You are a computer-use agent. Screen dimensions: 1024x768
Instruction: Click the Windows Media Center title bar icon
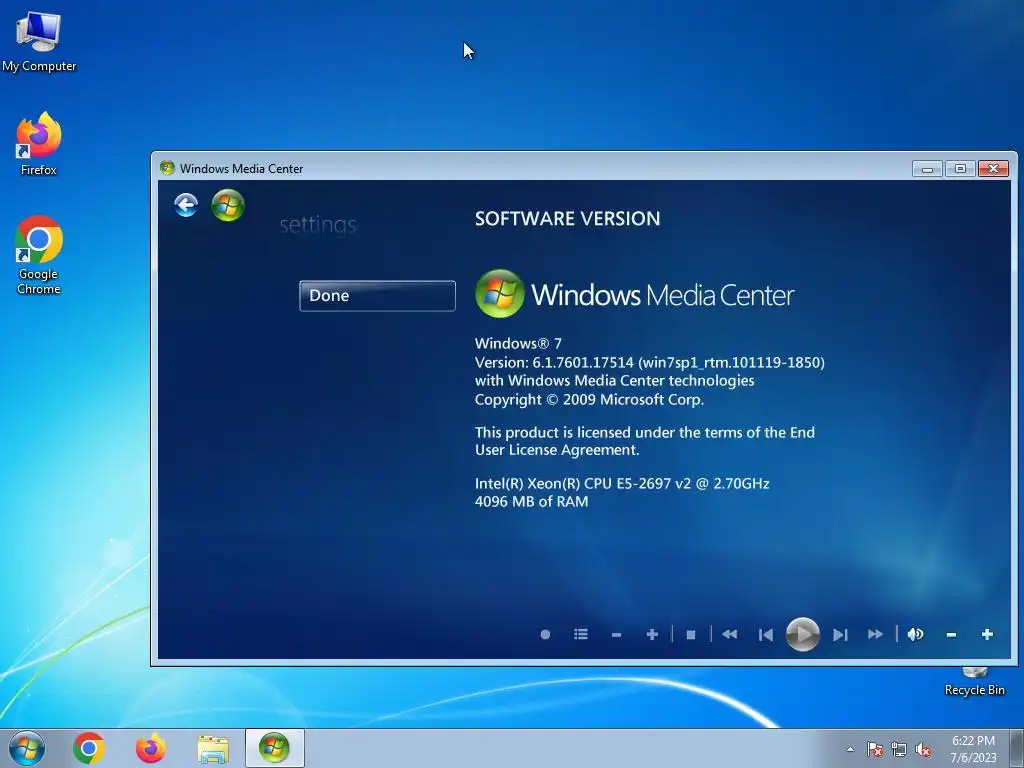click(x=167, y=168)
